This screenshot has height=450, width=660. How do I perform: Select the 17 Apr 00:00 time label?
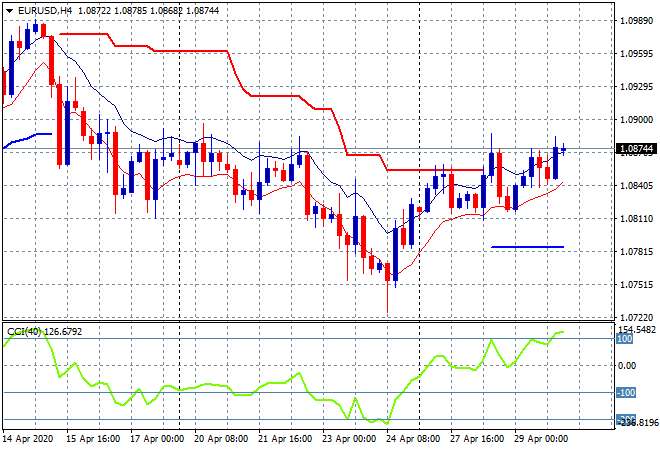point(157,439)
